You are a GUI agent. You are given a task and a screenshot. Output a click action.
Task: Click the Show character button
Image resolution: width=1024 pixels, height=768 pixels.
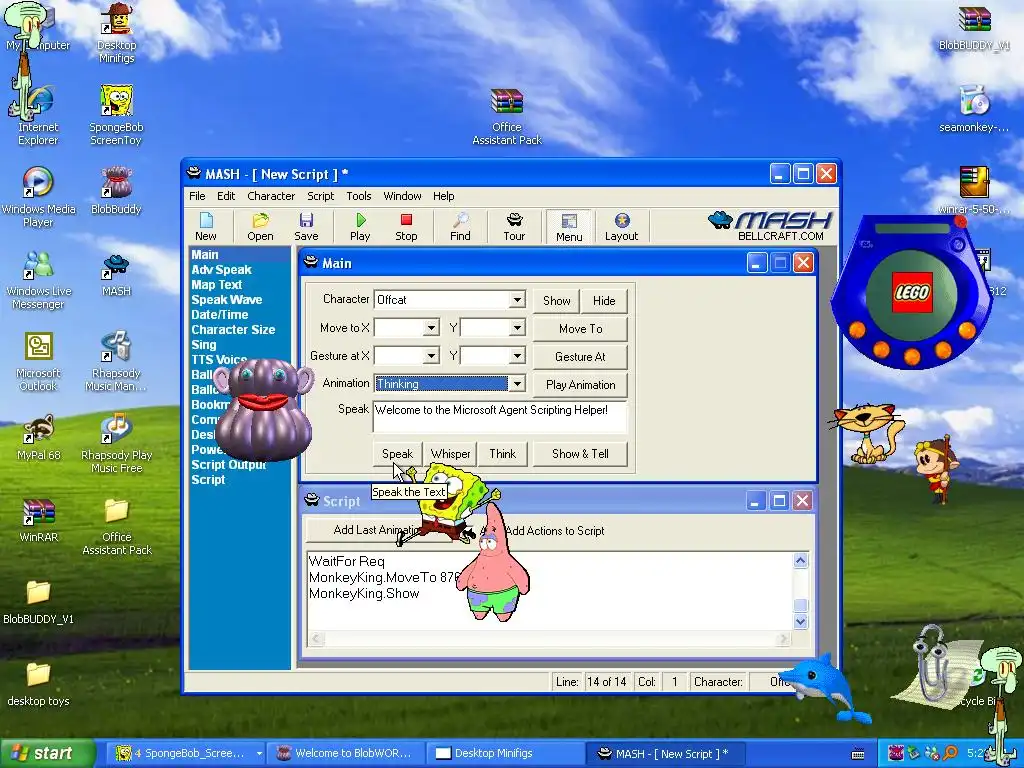pyautogui.click(x=556, y=300)
